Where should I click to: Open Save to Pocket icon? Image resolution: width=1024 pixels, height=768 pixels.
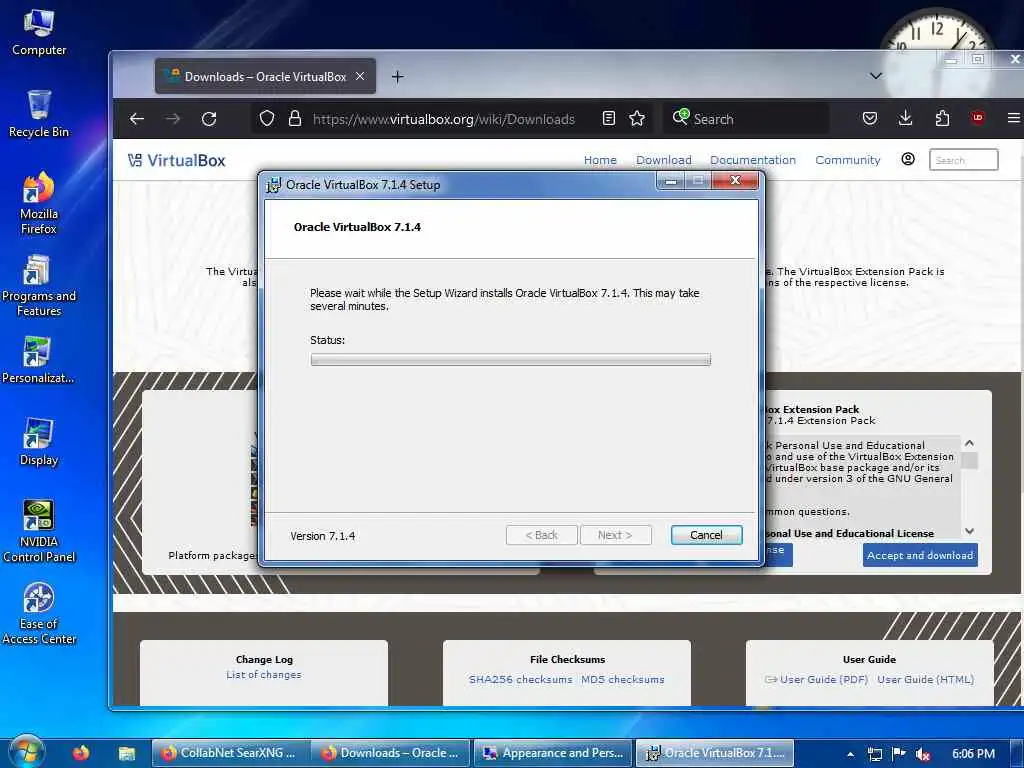(869, 118)
